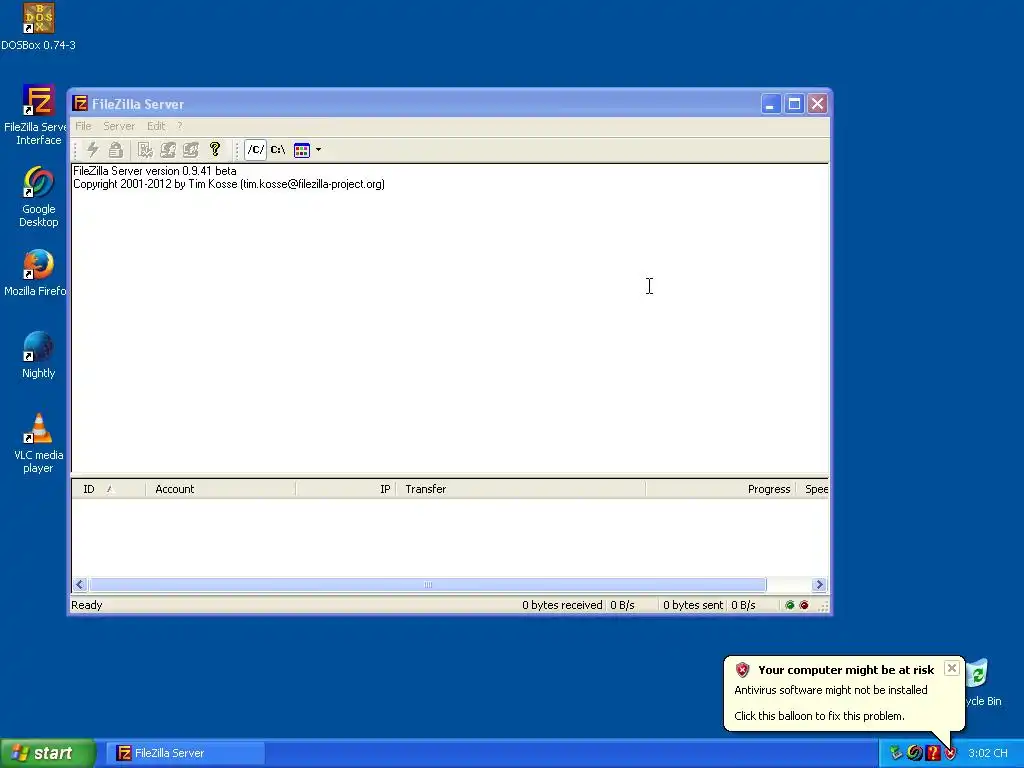Sort connections by IP column header
The height and width of the screenshot is (768, 1024).
point(345,489)
